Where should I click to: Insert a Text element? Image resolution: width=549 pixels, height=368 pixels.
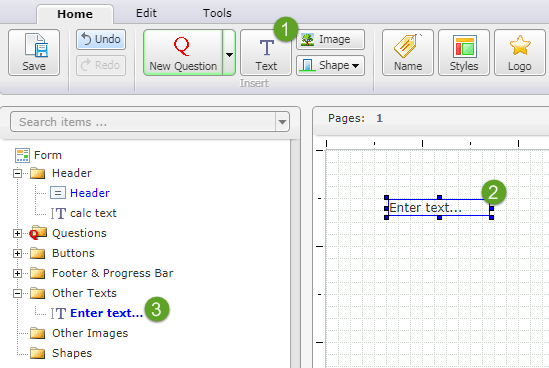(266, 53)
